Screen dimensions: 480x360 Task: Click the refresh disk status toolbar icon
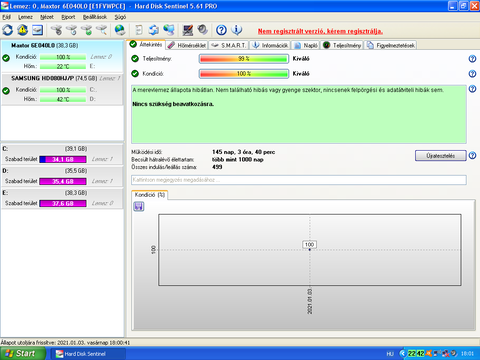(x=8, y=30)
